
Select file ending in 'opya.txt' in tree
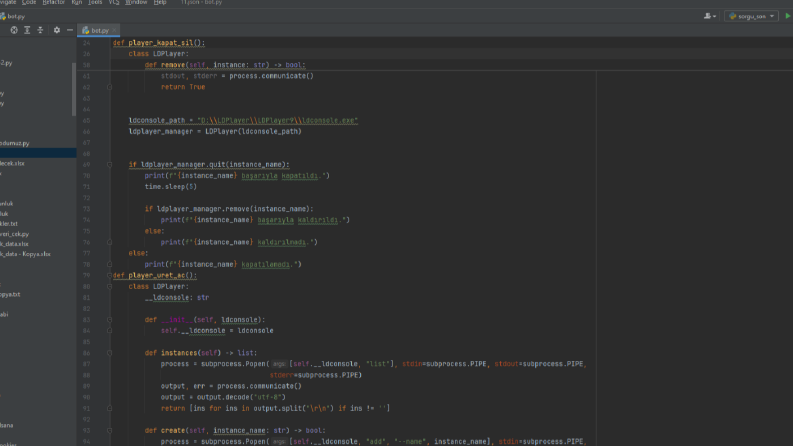pos(10,294)
